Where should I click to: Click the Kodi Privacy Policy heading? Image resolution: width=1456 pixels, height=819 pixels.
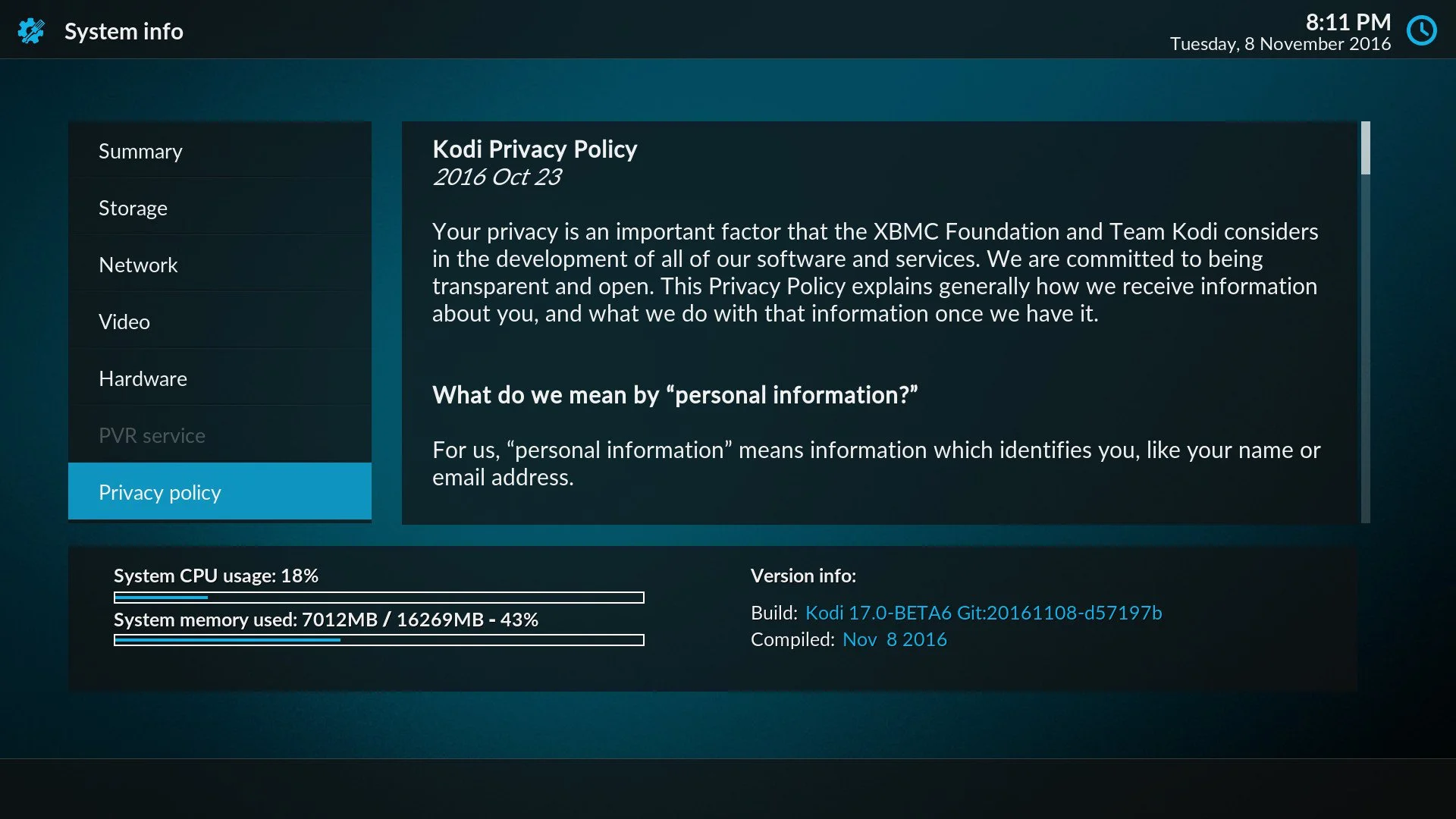[534, 149]
